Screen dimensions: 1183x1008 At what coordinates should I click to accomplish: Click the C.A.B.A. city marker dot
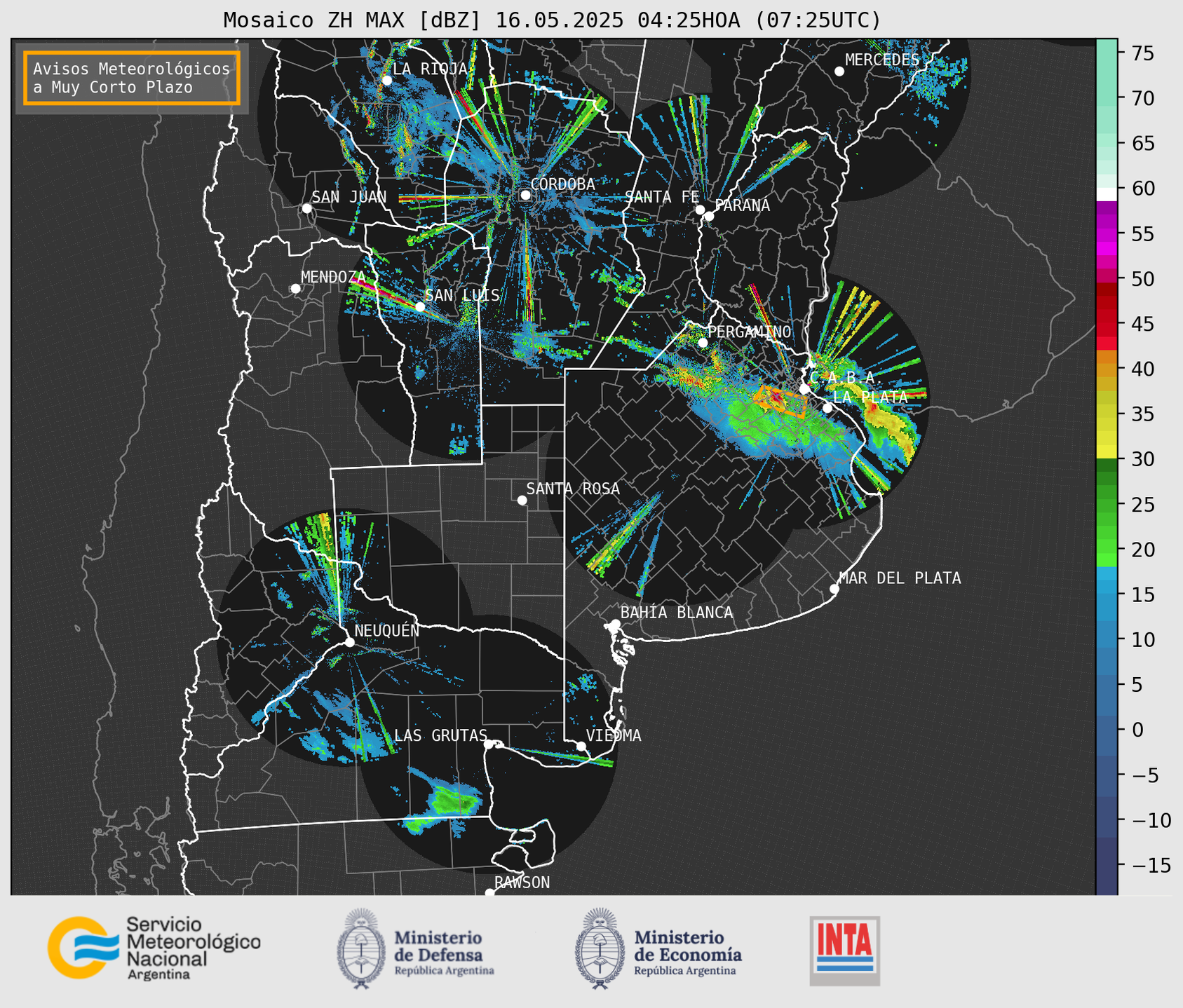click(x=804, y=388)
